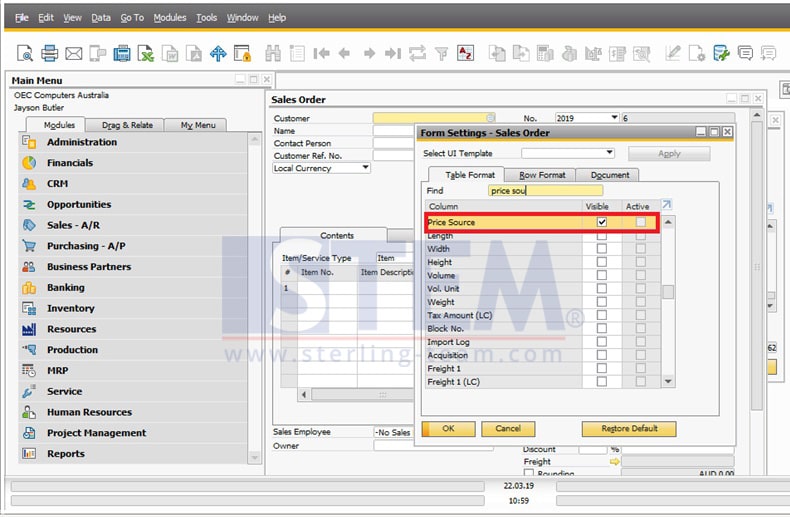Screen dimensions: 790x517
Task: Click left arrow of Contents table scrollbar
Action: click(x=304, y=394)
